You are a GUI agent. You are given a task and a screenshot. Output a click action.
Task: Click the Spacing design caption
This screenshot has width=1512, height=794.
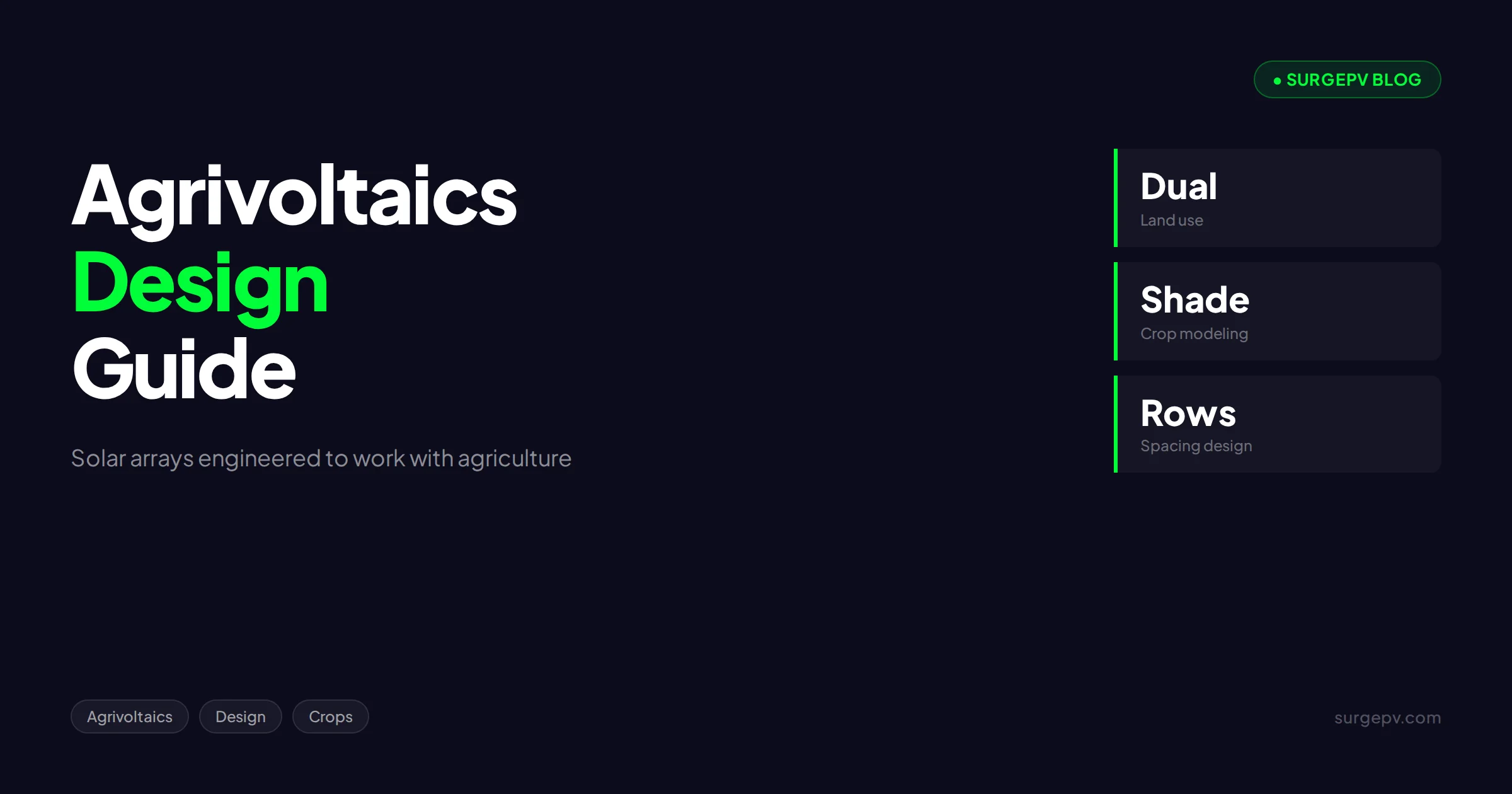[x=1196, y=446]
